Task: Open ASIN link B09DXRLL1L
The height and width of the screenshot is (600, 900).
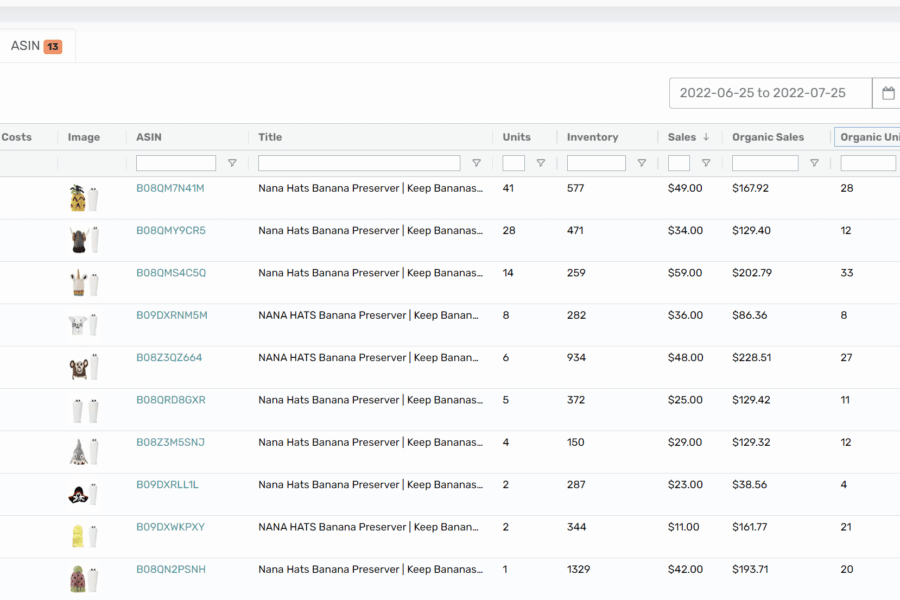Action: [167, 485]
